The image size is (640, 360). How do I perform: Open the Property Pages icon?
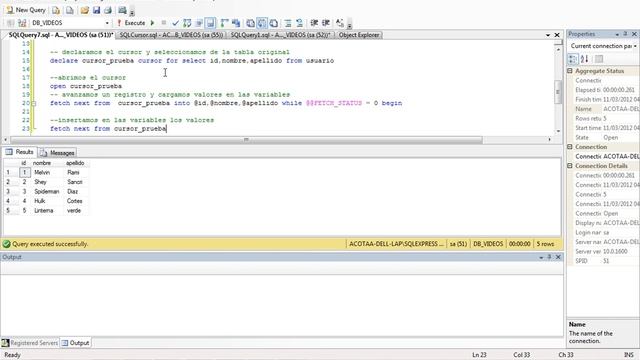599,59
